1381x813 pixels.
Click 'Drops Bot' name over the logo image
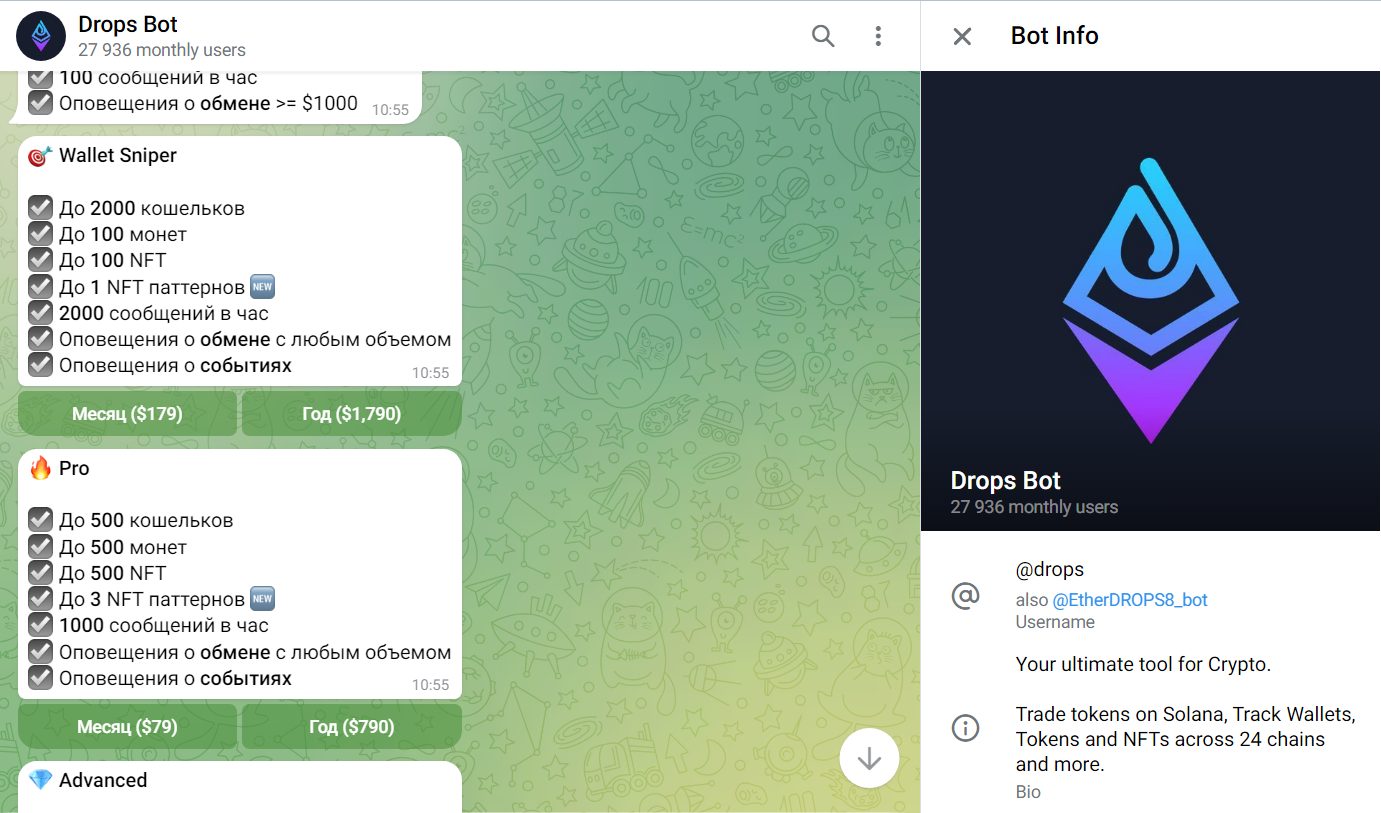[1006, 480]
